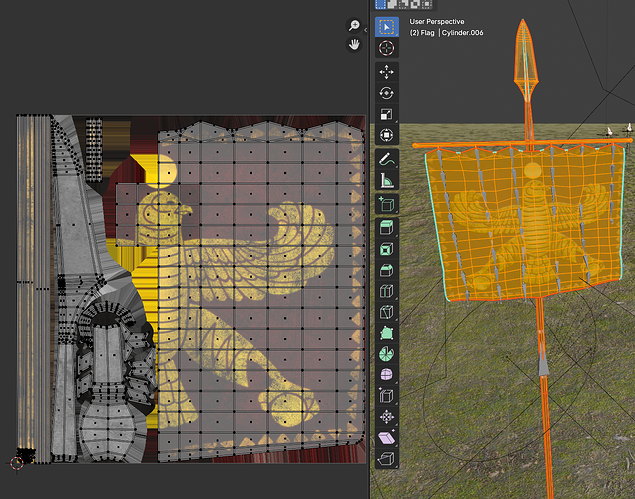Activate the Loop Cut tool
Image resolution: width=635 pixels, height=499 pixels.
[x=387, y=291]
